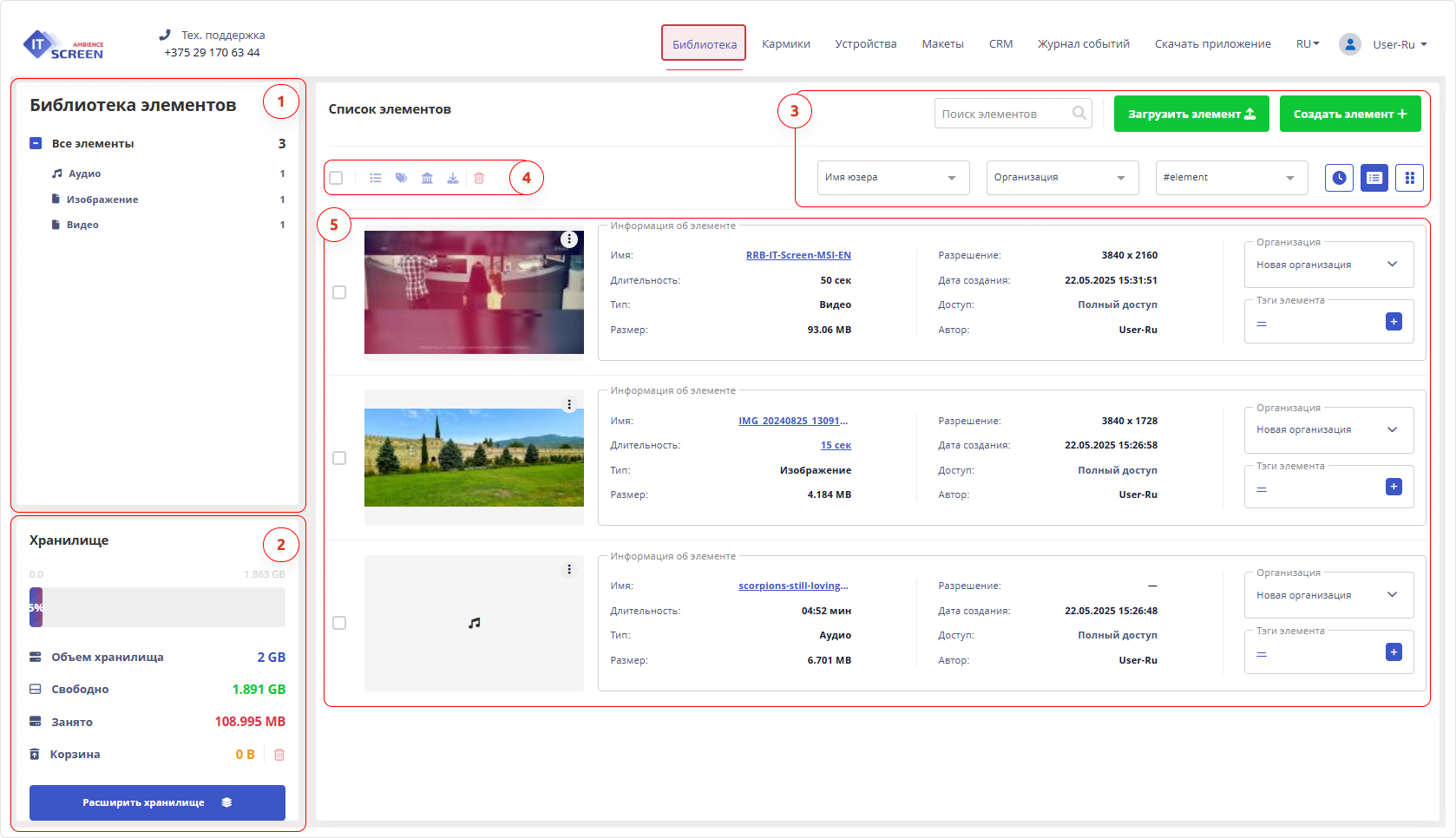Empty the Корзина trash in storage panel
1456x838 pixels.
coord(279,755)
